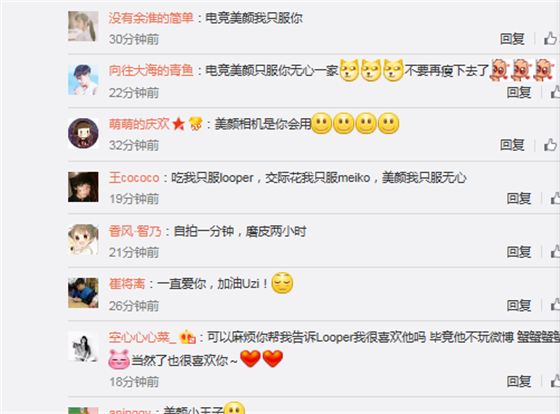Image resolution: width=560 pixels, height=414 pixels.
Task: Like 崔将离's 加油Uzi comment
Action: 555,305
